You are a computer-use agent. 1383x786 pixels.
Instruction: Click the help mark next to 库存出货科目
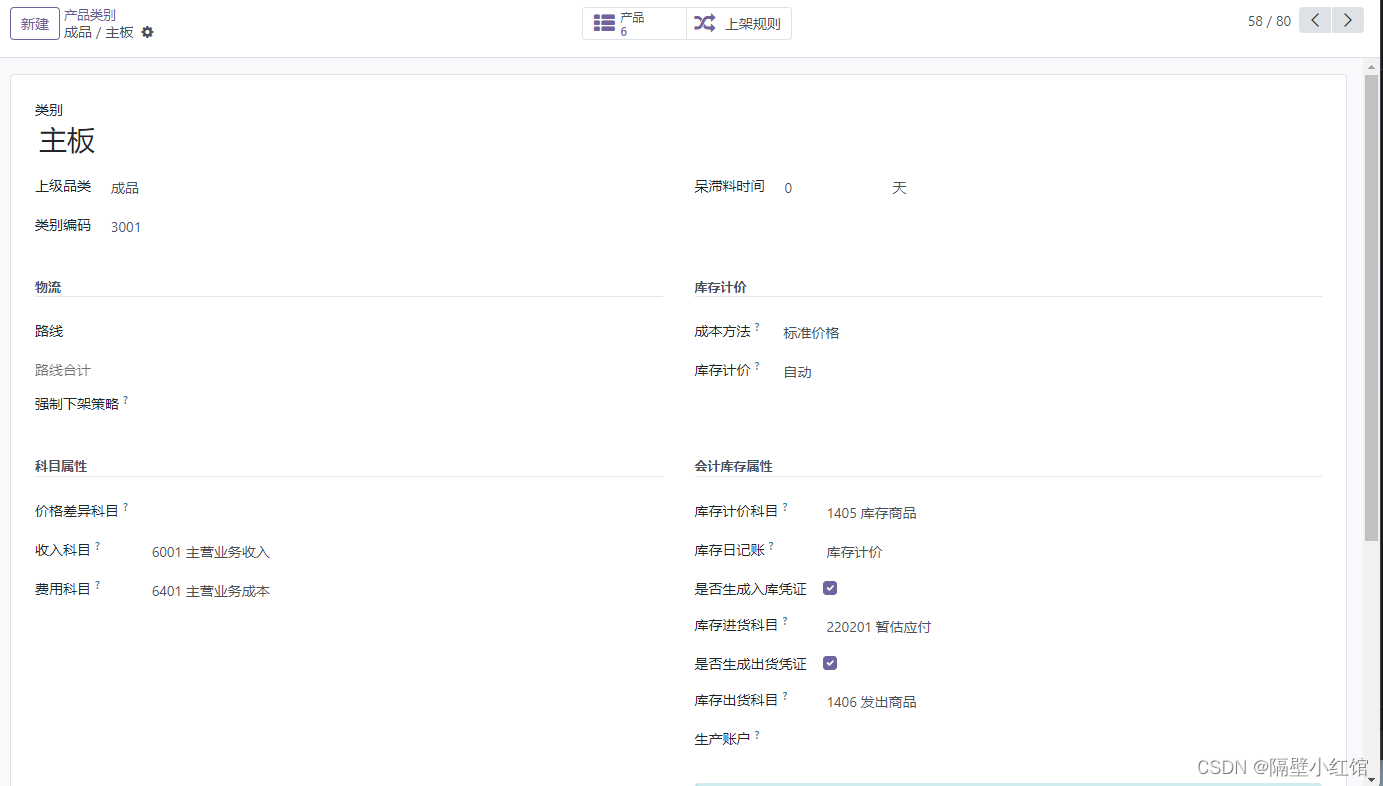[x=785, y=696]
